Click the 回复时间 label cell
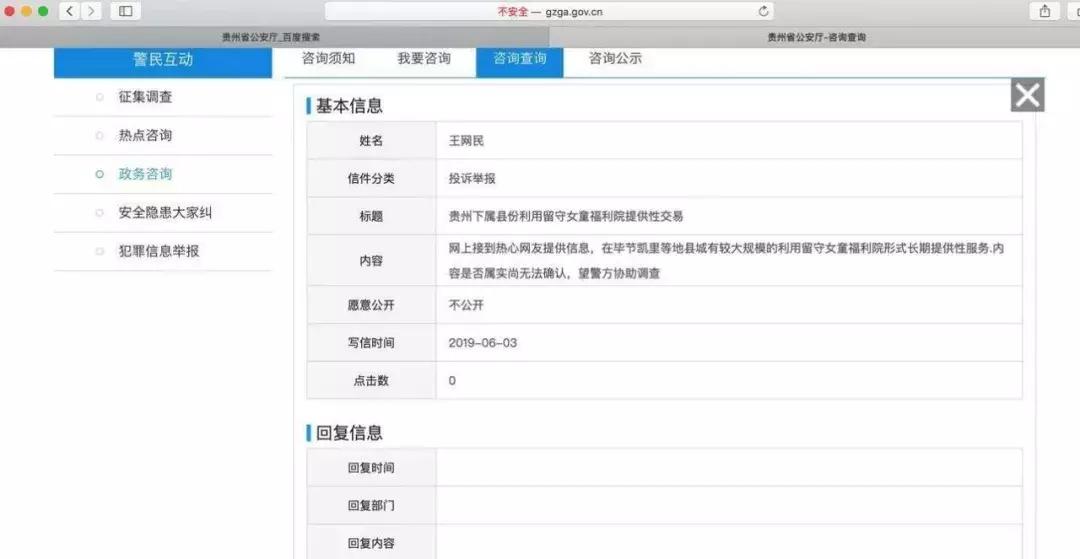 tap(371, 467)
